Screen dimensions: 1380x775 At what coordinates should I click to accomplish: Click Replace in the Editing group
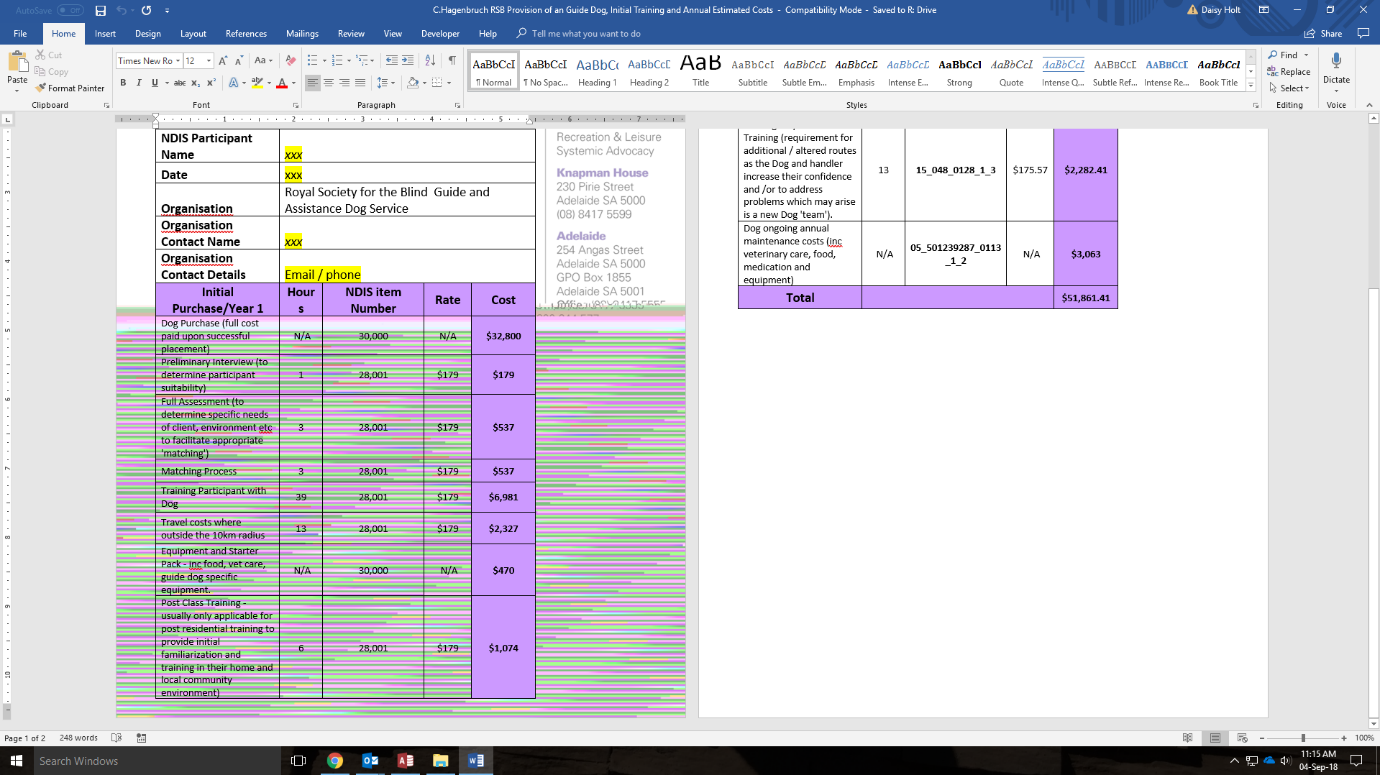[x=1288, y=72]
